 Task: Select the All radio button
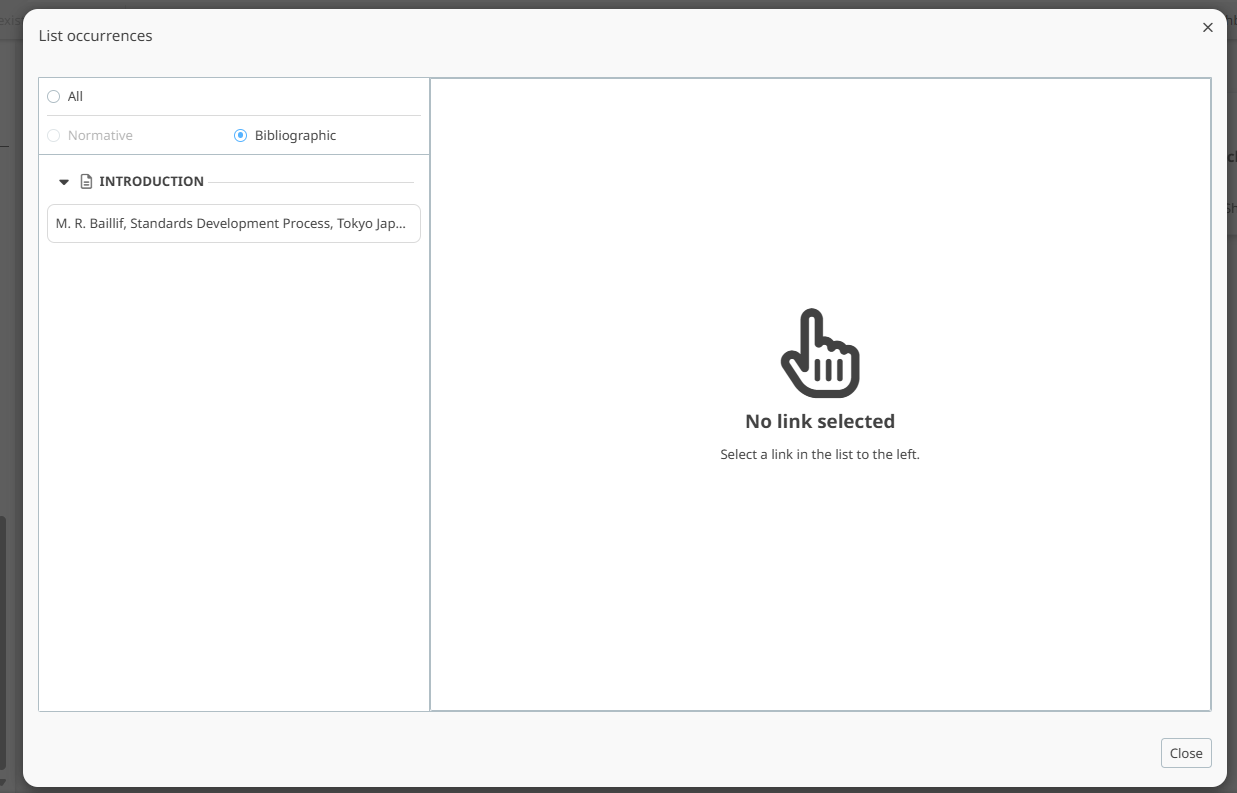point(54,97)
